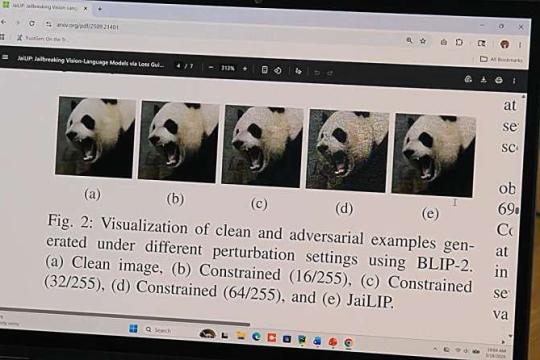Zoom out with the minus button
The image size is (540, 360).
(x=211, y=68)
